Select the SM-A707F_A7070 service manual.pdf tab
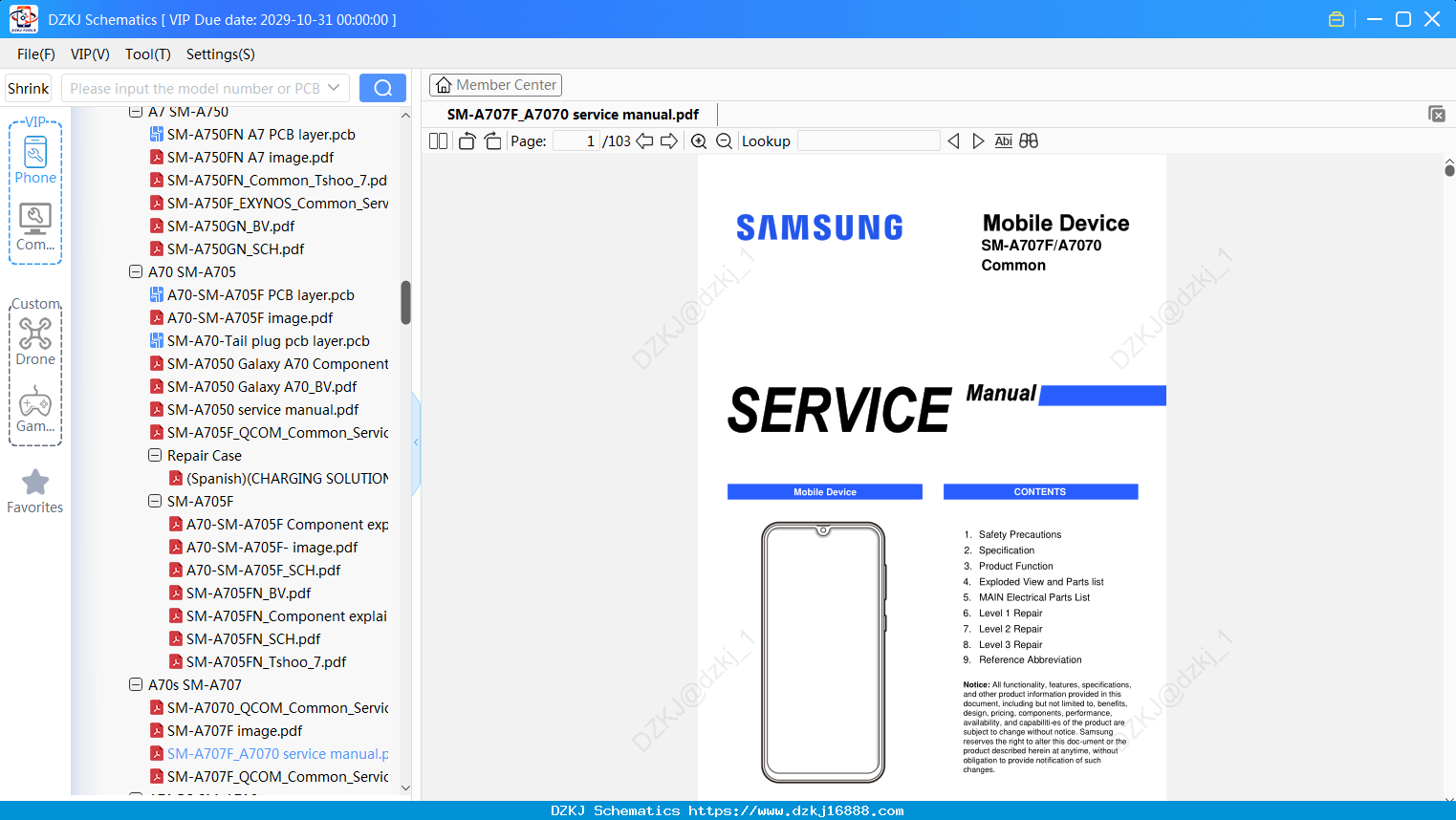 [x=573, y=115]
